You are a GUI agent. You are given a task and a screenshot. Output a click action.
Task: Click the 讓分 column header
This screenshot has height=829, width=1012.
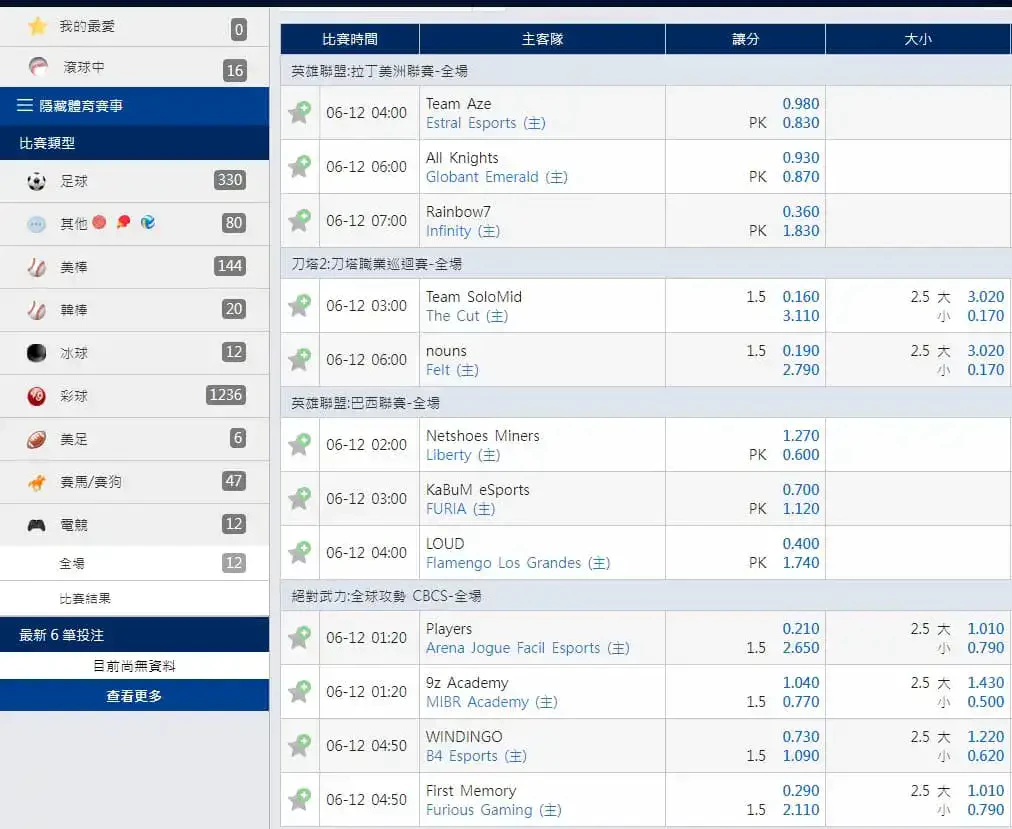pyautogui.click(x=745, y=39)
